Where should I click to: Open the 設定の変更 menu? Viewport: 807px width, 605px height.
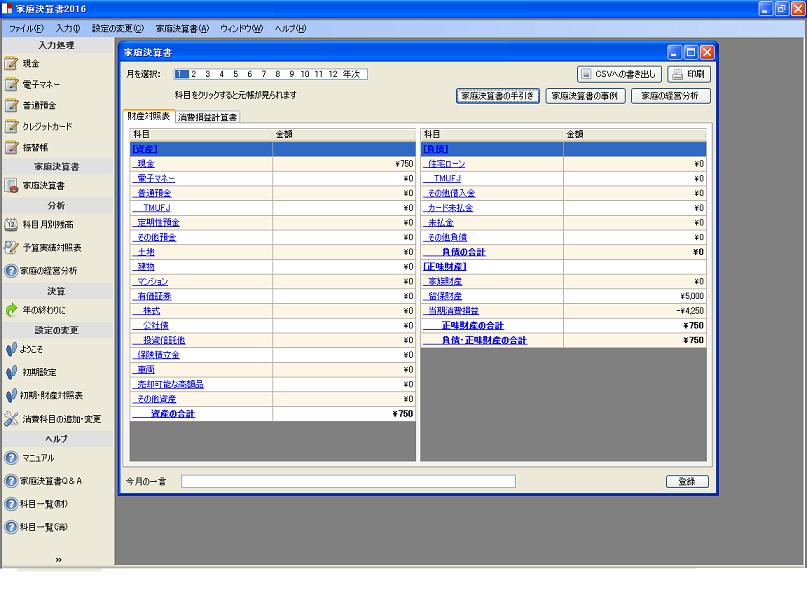coord(117,29)
